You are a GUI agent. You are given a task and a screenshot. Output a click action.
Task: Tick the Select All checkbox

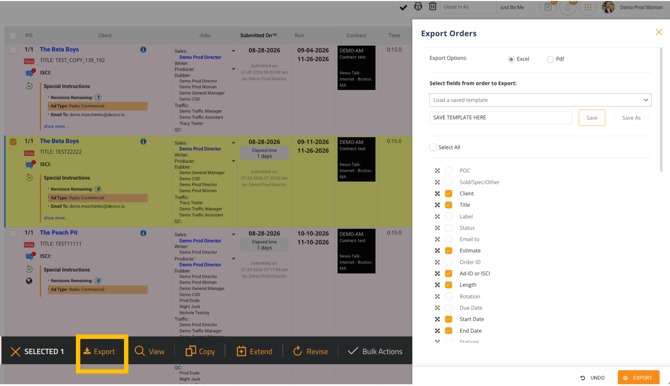pos(433,147)
